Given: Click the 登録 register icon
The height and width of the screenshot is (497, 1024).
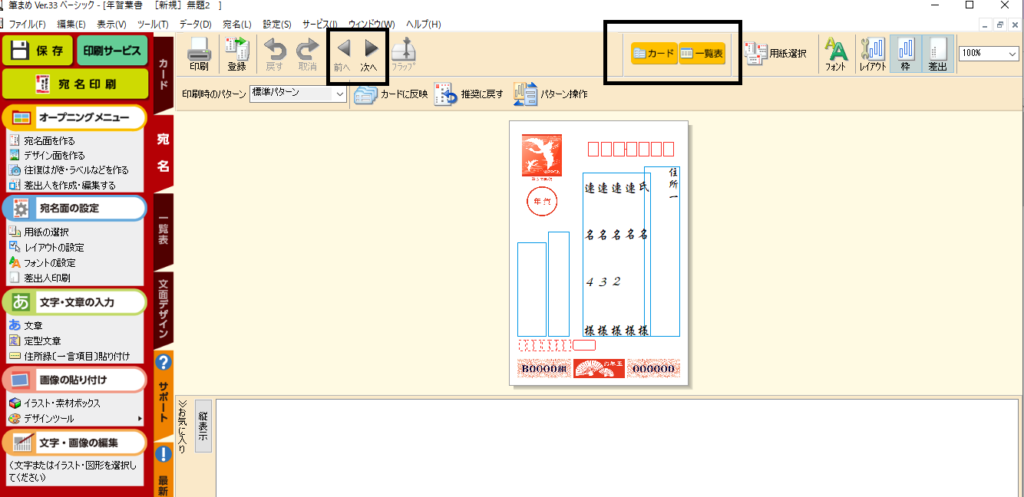Looking at the screenshot, I should click(237, 53).
